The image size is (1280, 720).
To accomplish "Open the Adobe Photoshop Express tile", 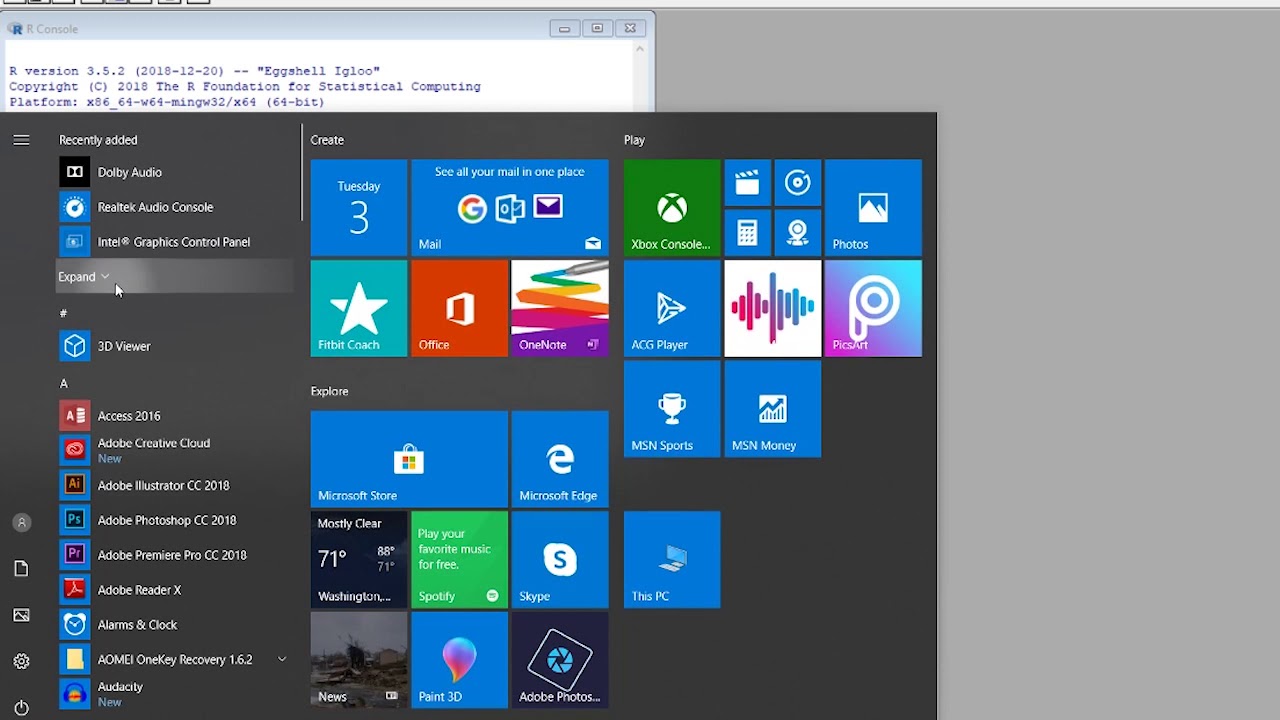I will 560,660.
